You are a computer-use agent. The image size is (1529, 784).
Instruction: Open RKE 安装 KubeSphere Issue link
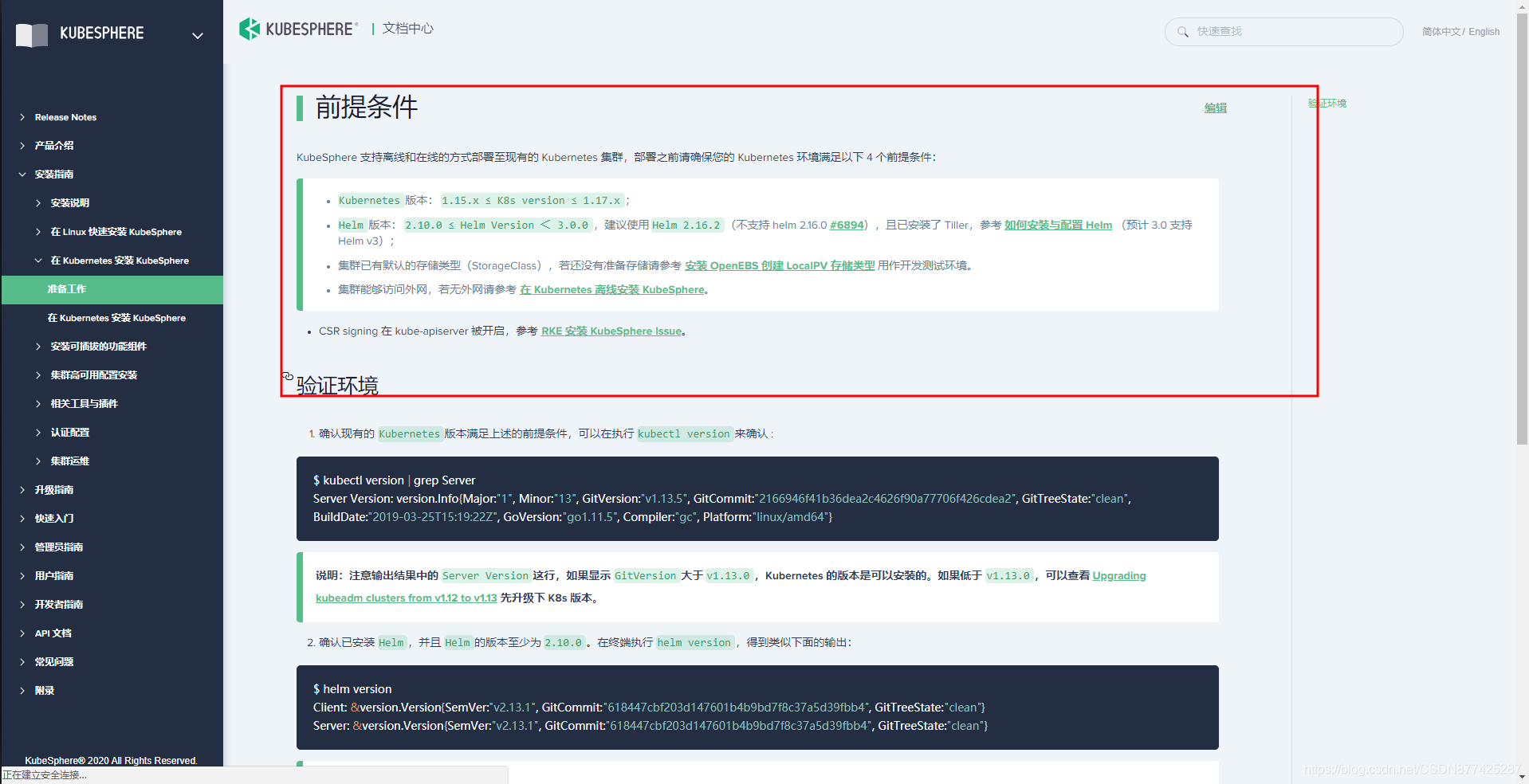pyautogui.click(x=611, y=331)
